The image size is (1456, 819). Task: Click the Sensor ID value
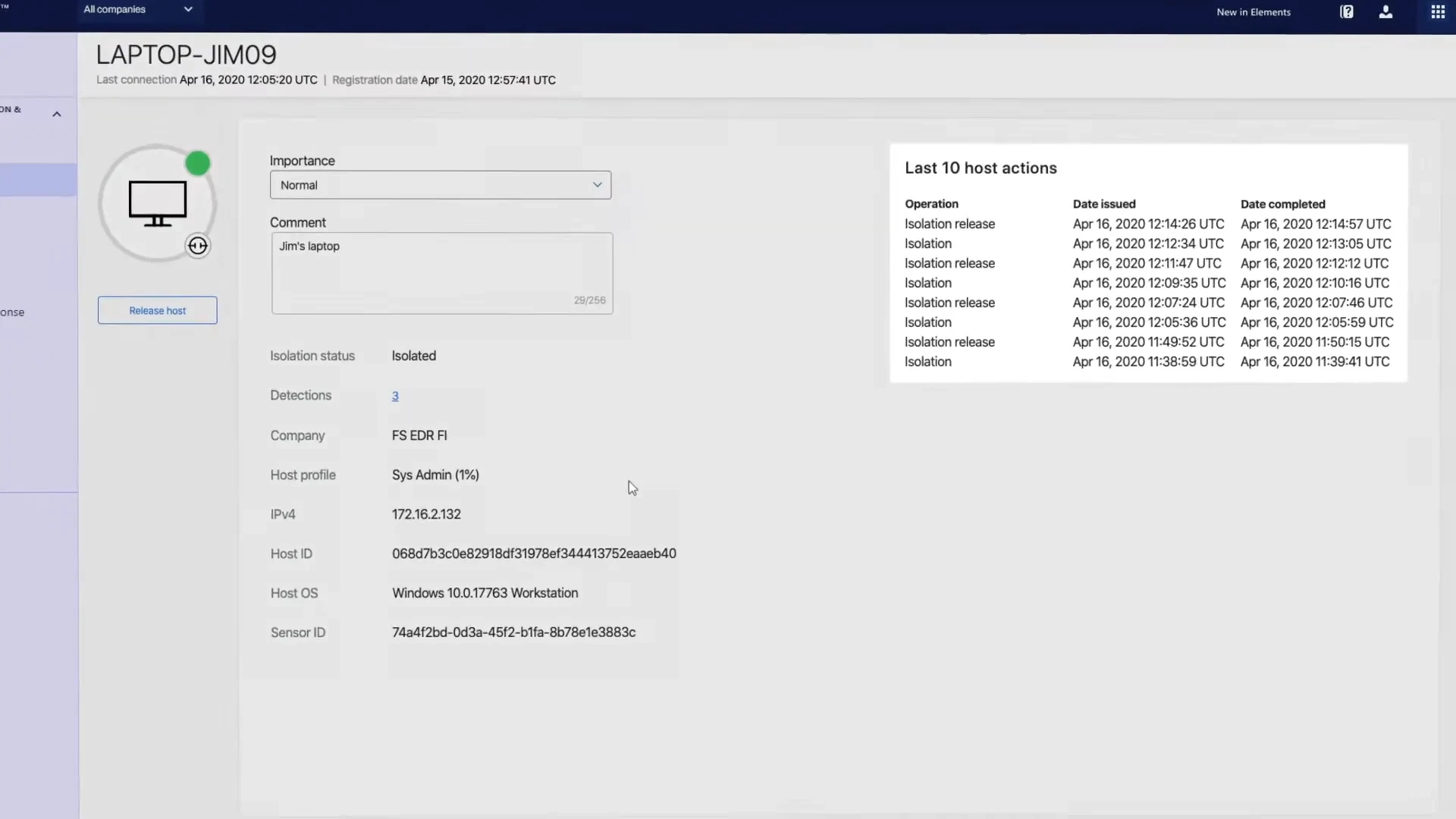(x=513, y=632)
